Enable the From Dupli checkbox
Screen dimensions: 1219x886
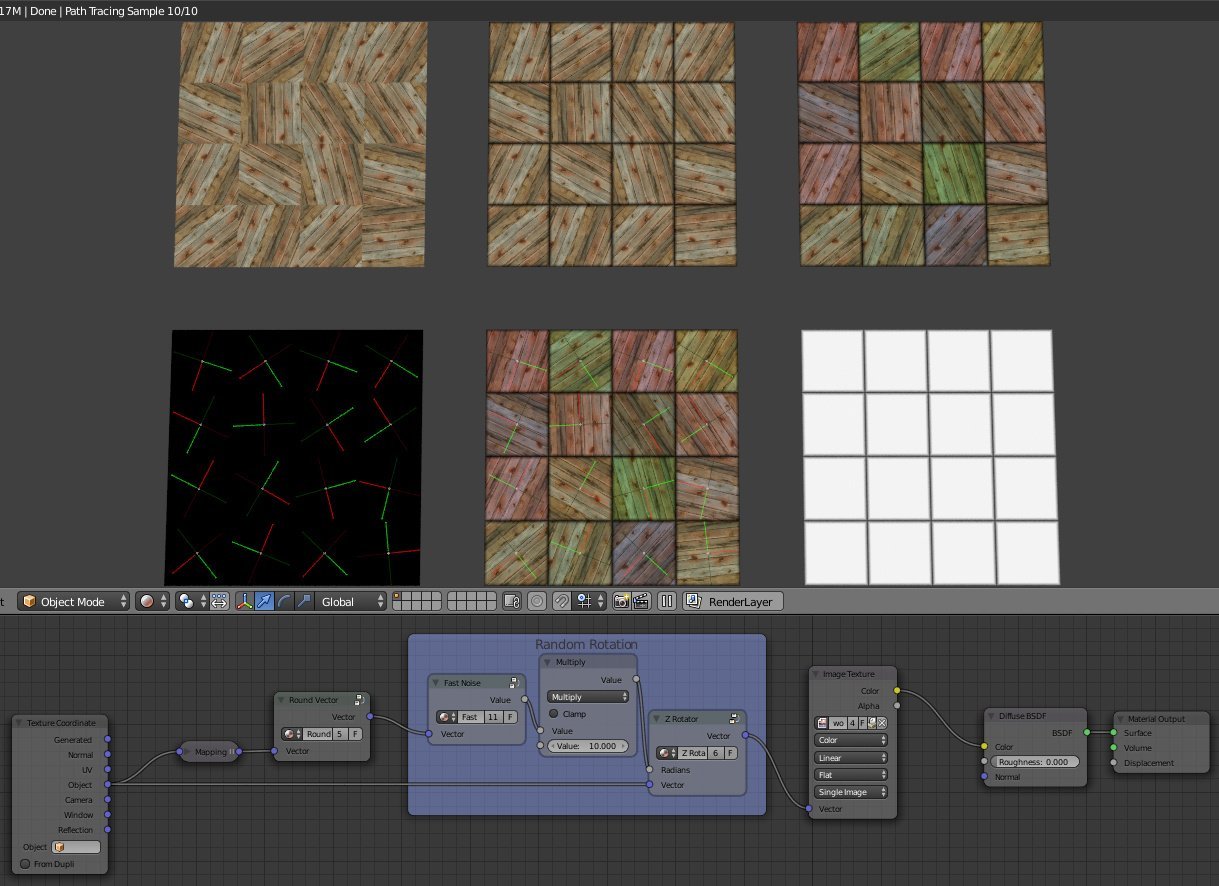tap(26, 864)
